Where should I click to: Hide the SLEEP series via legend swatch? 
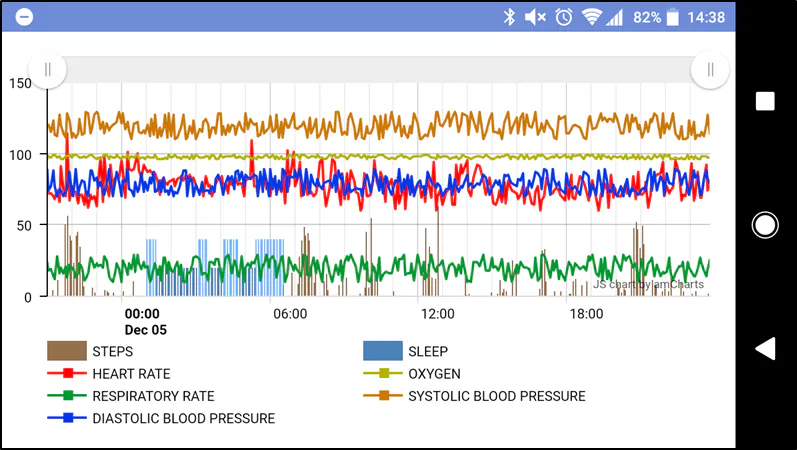tap(382, 351)
